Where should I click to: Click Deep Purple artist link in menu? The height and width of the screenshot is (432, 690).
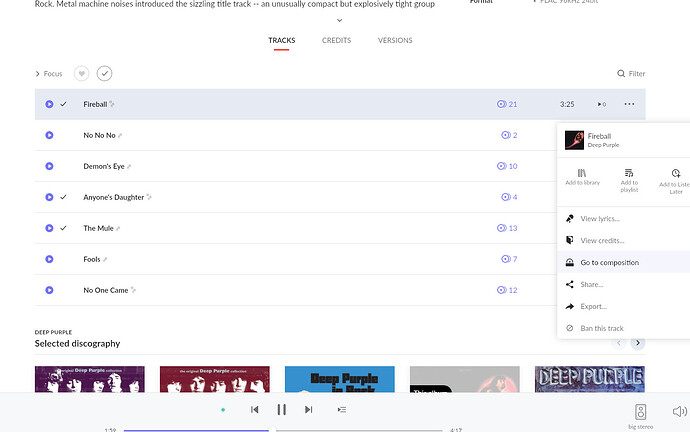tap(603, 145)
